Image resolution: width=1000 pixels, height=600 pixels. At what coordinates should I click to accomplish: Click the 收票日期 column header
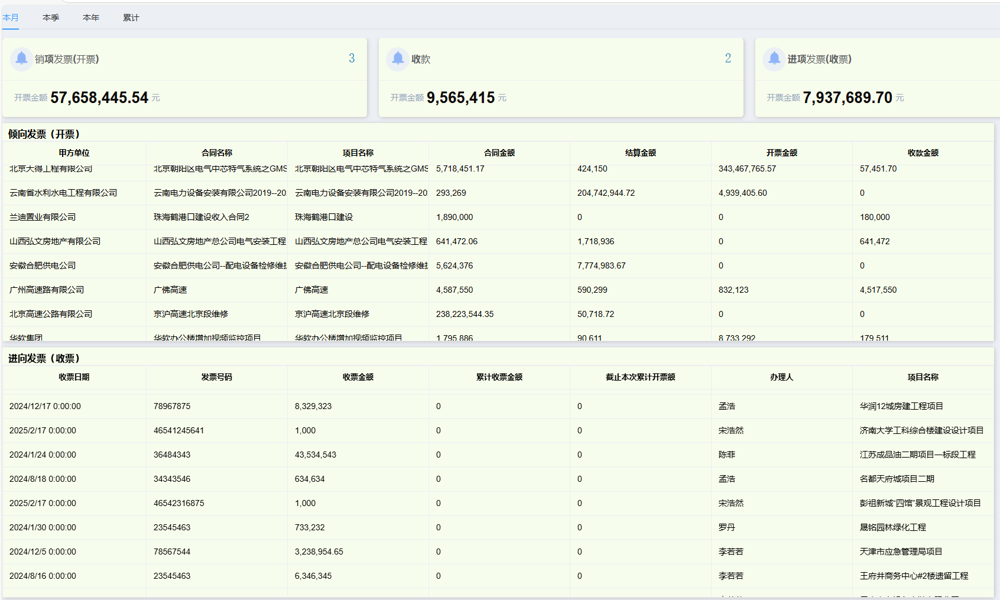pyautogui.click(x=74, y=378)
